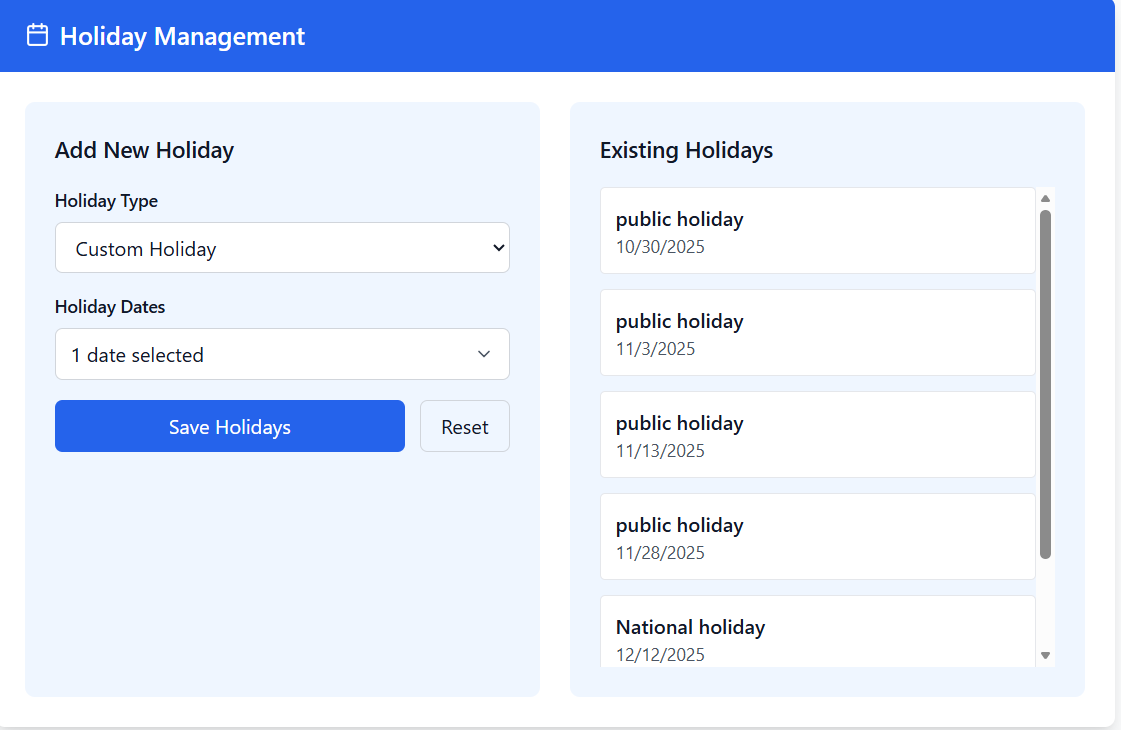The image size is (1121, 730).
Task: Click the Holiday Management title text
Action: (x=182, y=36)
